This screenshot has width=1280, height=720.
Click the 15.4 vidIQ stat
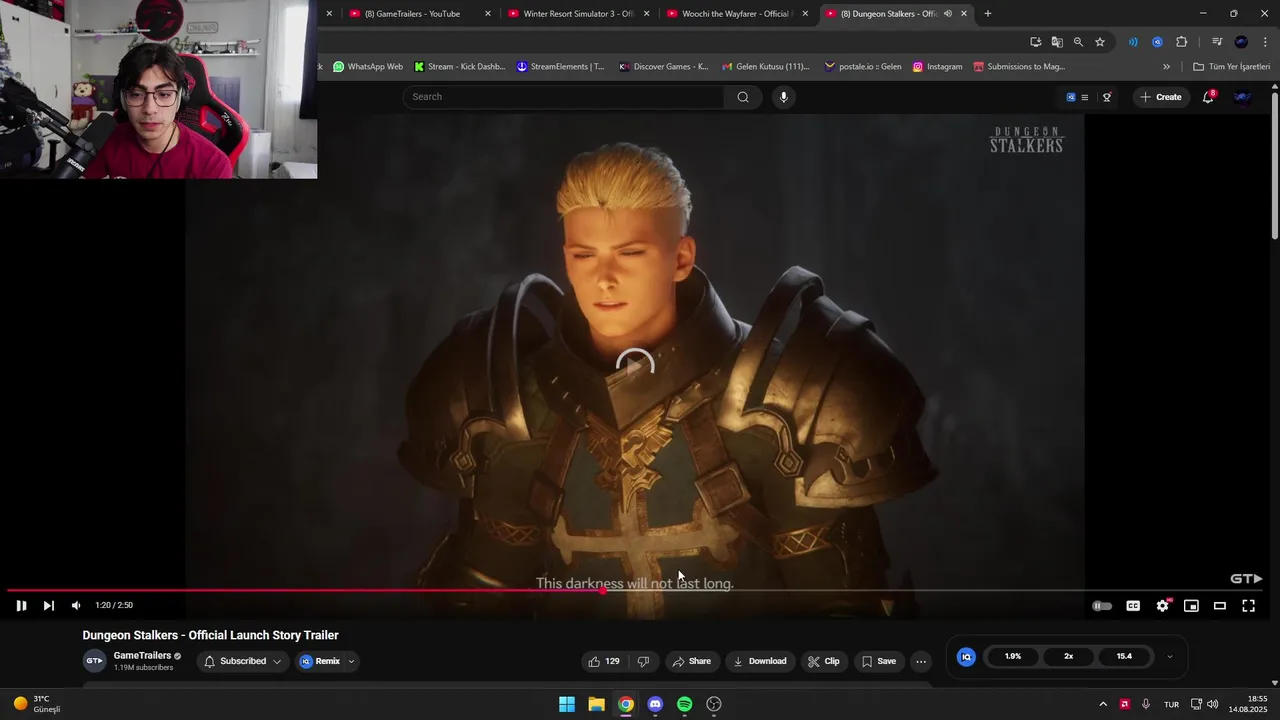(x=1124, y=657)
